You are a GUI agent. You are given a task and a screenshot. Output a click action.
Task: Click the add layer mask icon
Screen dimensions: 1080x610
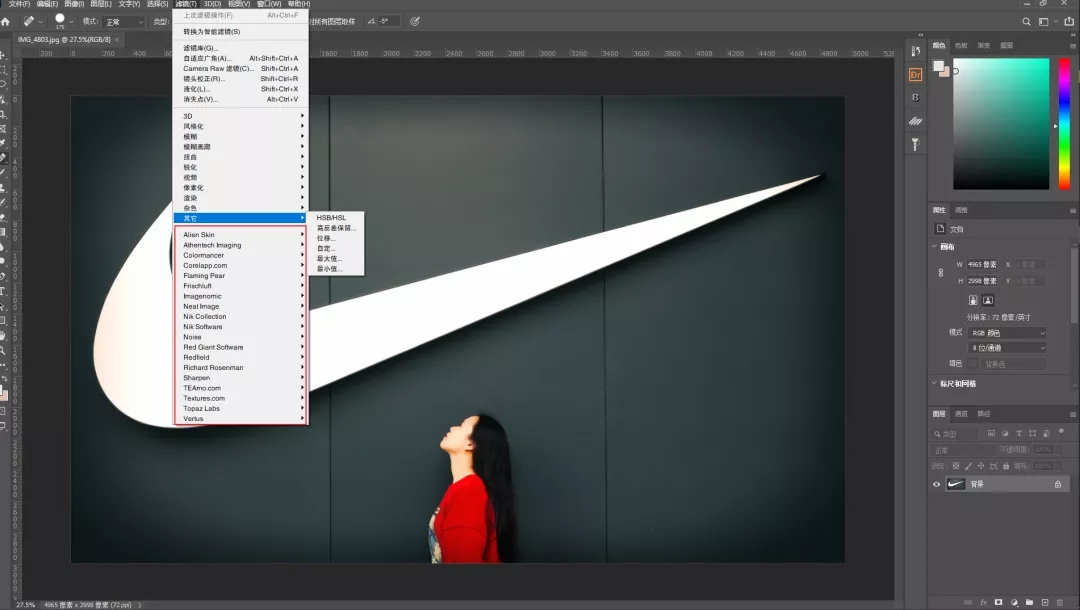[999, 602]
